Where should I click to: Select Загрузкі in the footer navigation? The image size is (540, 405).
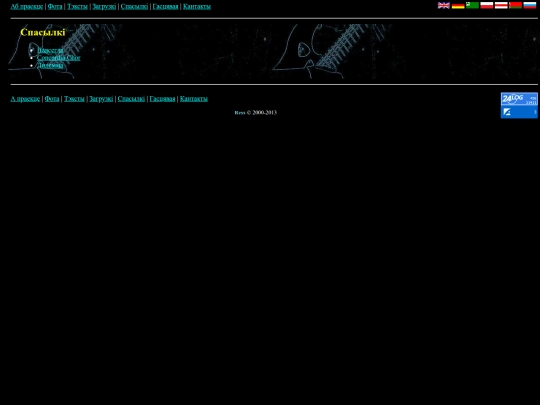tap(101, 99)
